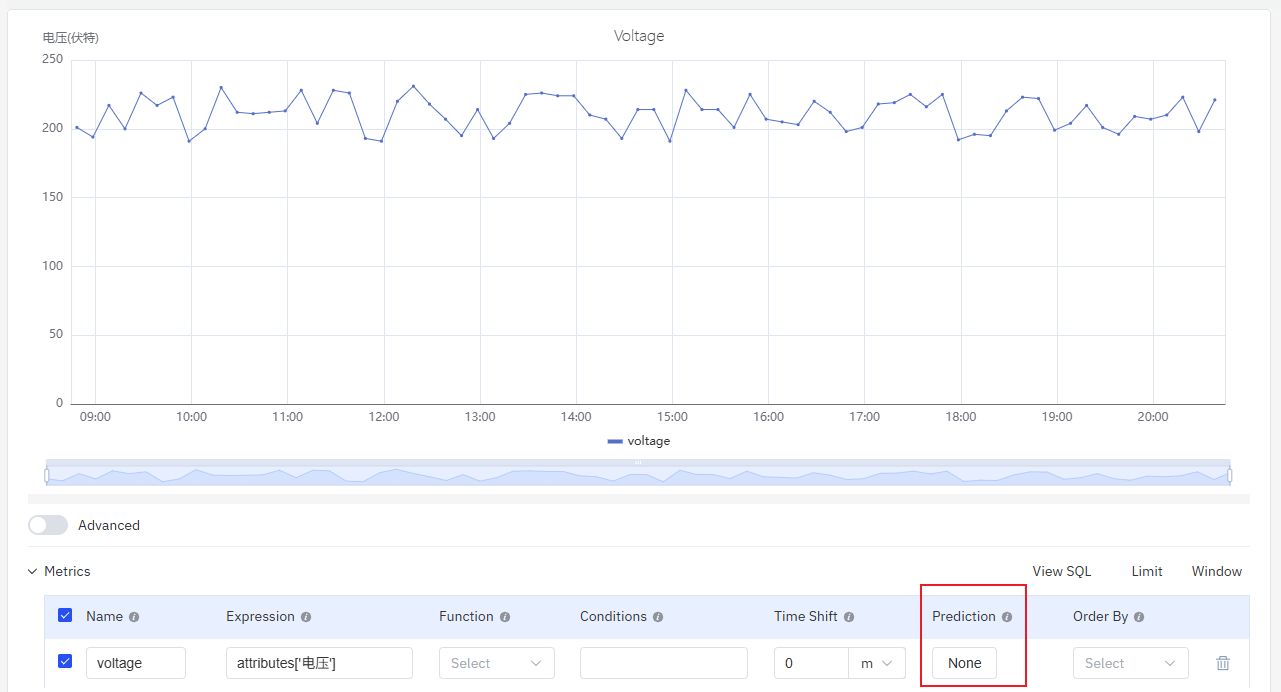Open the time unit dropdown showing m
The width and height of the screenshot is (1281, 692).
(x=877, y=662)
